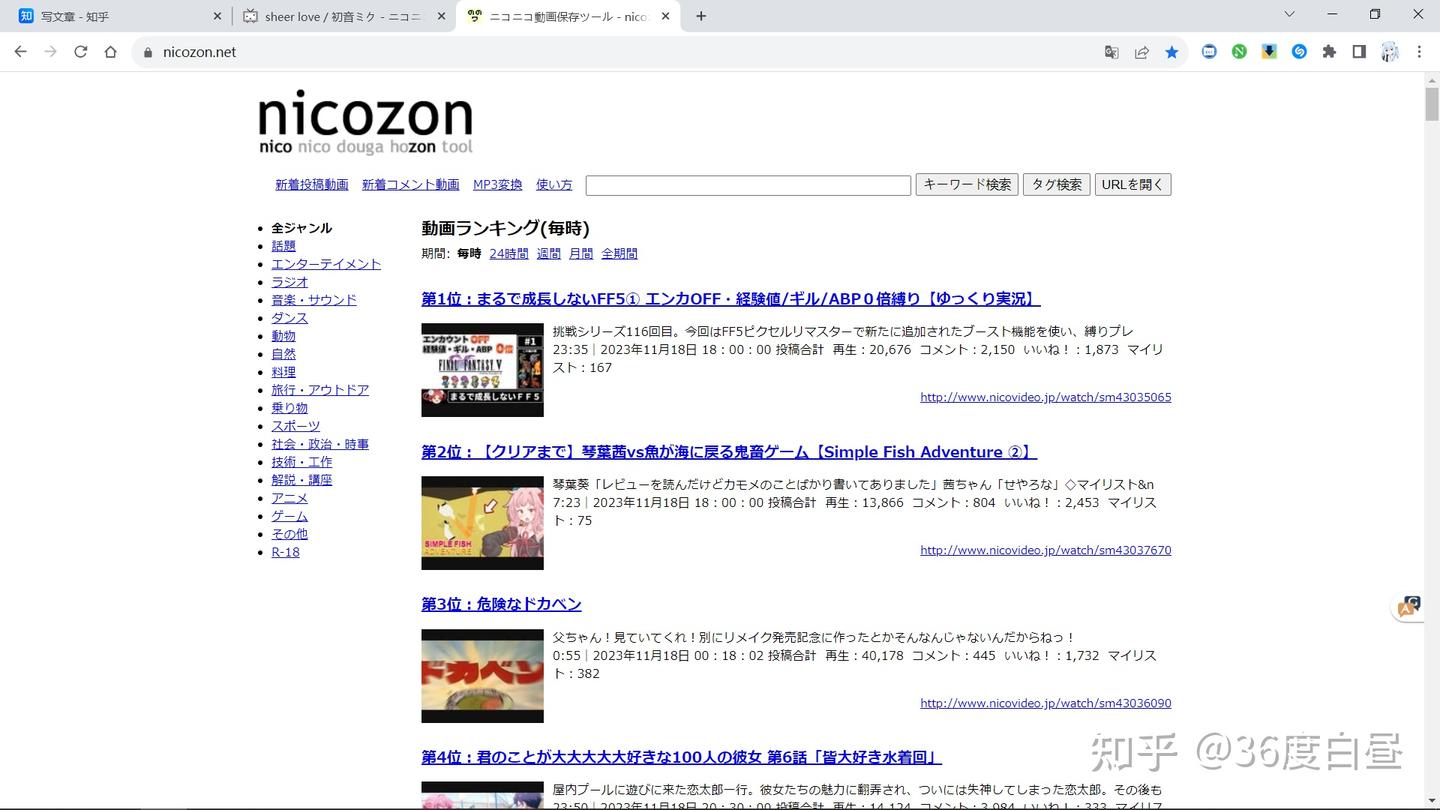Open the extensions puzzle-piece menu
Image resolution: width=1440 pixels, height=810 pixels.
tap(1329, 52)
